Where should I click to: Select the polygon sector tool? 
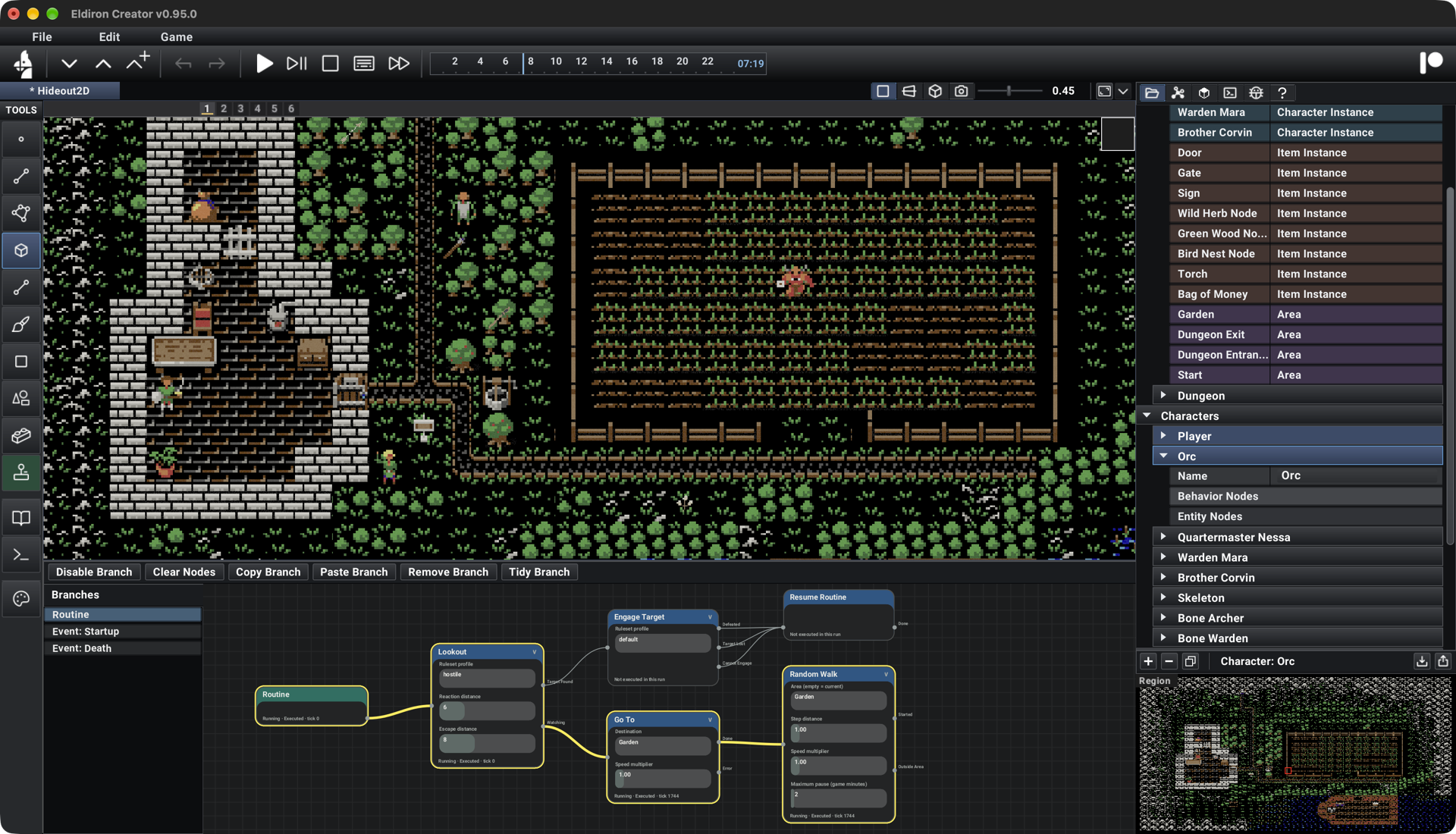[21, 214]
